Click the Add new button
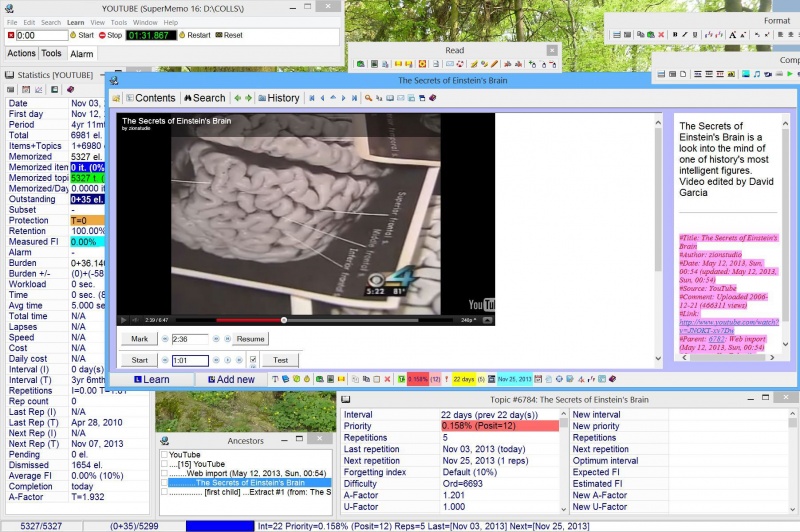Viewport: 800px width, 532px height. pos(231,379)
